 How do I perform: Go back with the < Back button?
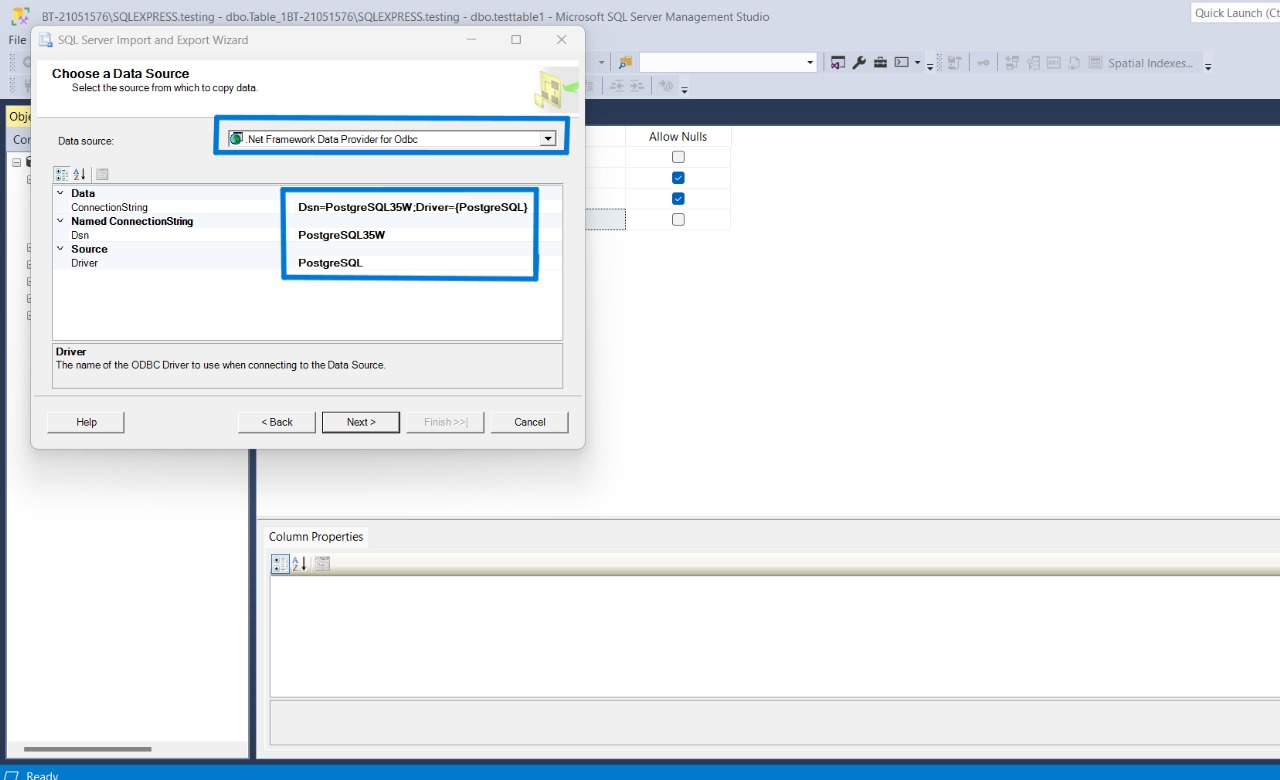click(x=277, y=422)
